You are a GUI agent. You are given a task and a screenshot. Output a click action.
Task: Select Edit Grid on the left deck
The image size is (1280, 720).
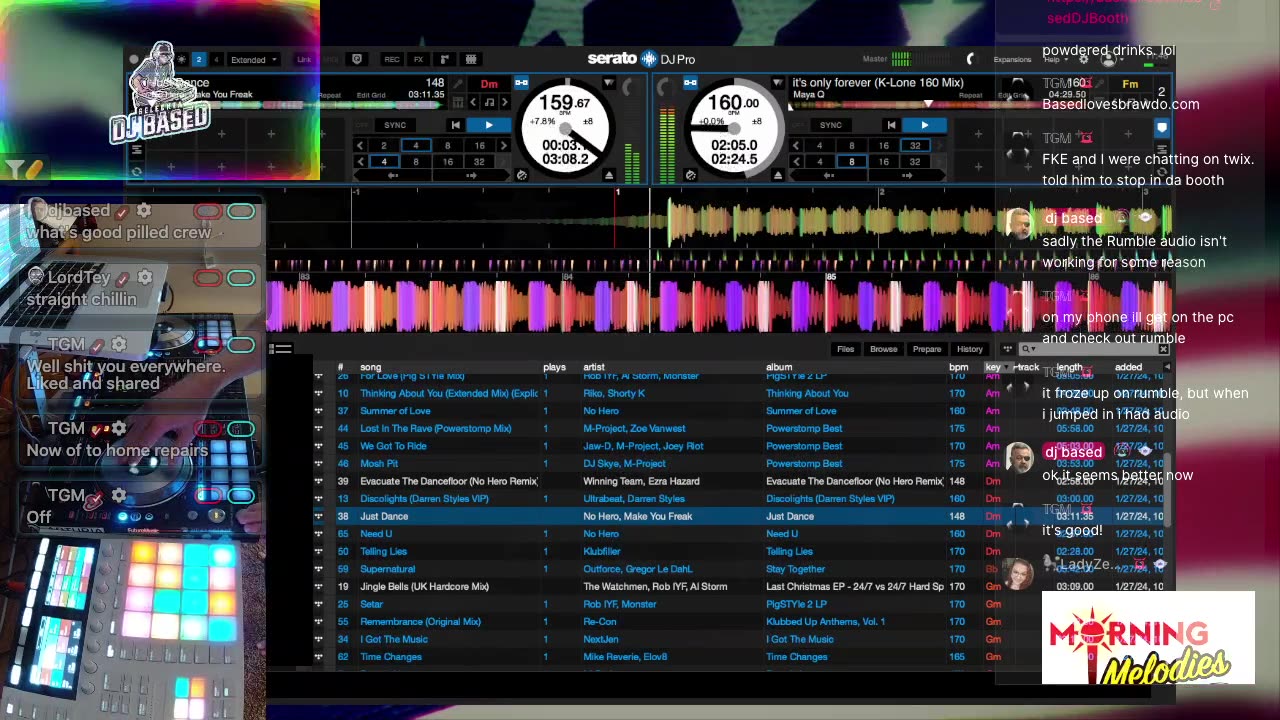(371, 95)
